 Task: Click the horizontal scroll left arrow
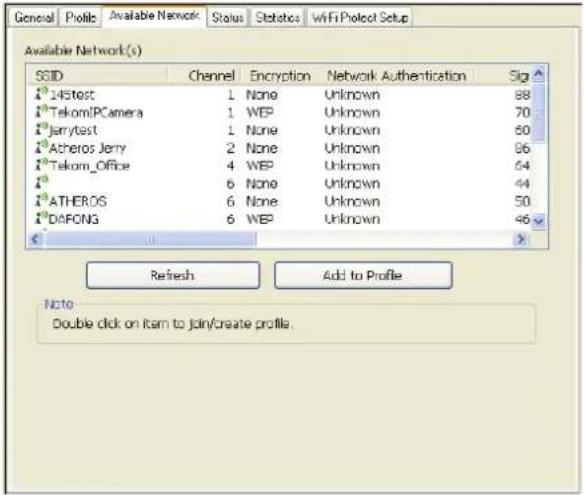pyautogui.click(x=36, y=239)
